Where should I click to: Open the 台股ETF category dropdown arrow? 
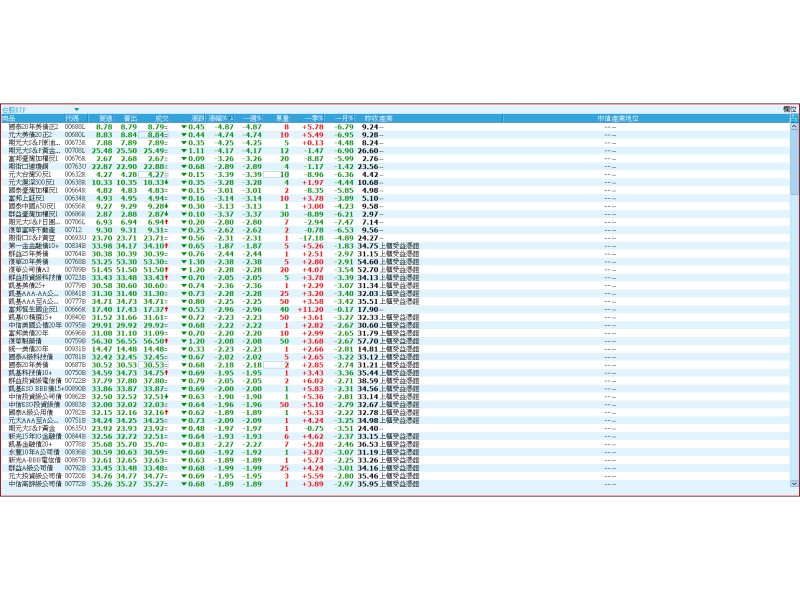[x=76, y=108]
